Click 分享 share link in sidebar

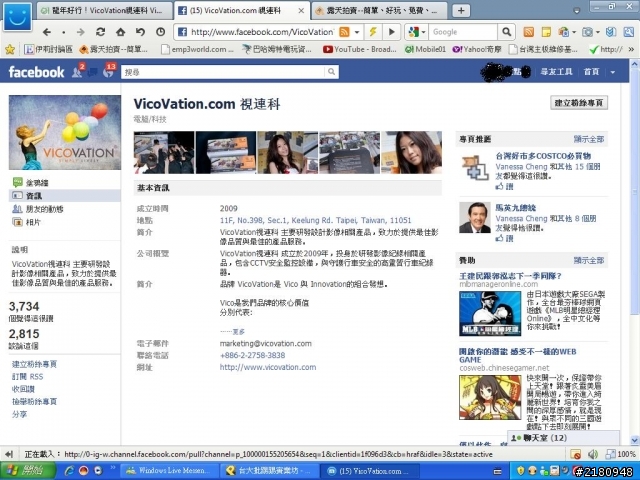[20, 414]
